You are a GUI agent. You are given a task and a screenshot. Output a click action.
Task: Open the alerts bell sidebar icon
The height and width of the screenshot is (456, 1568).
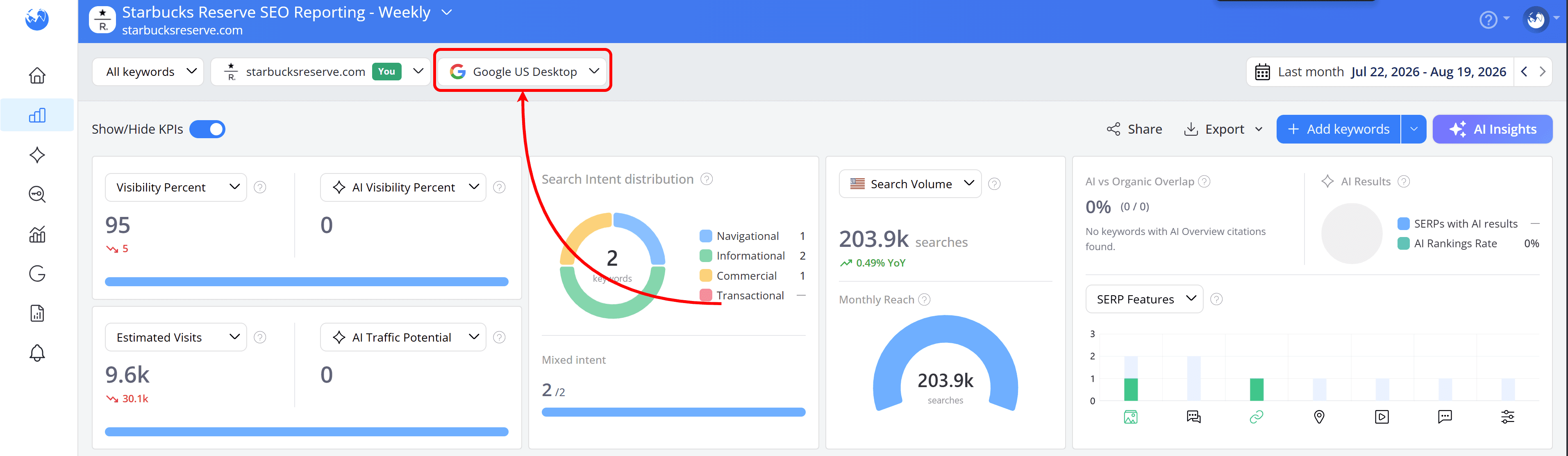tap(37, 353)
